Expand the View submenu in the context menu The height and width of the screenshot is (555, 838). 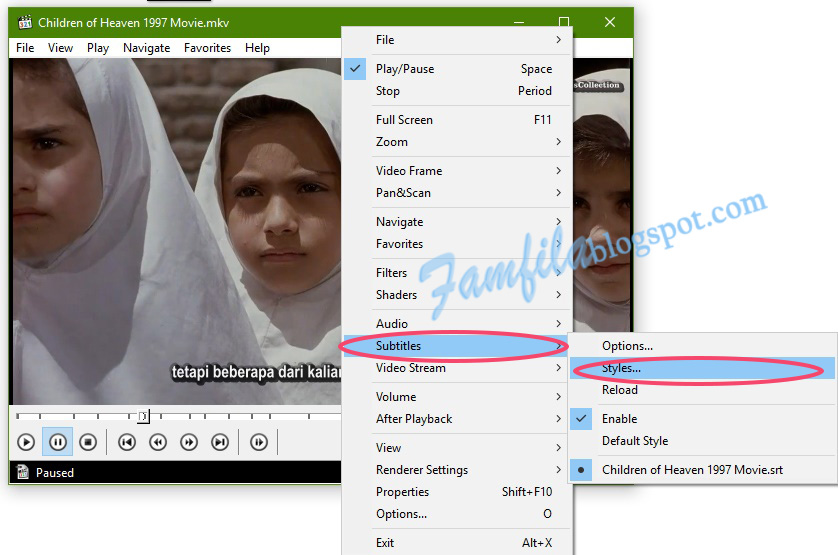[457, 448]
